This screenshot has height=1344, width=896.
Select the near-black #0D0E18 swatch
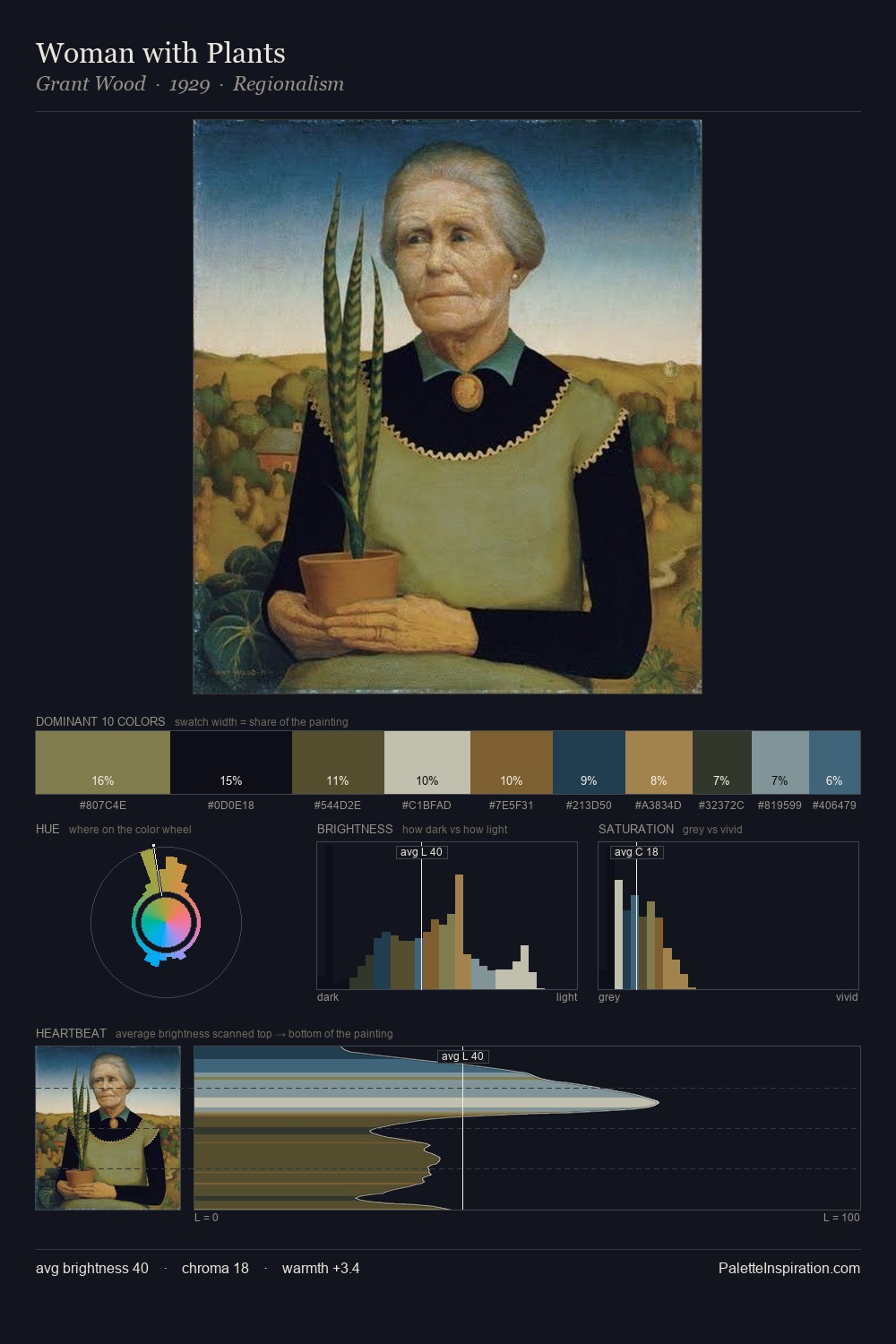point(231,762)
